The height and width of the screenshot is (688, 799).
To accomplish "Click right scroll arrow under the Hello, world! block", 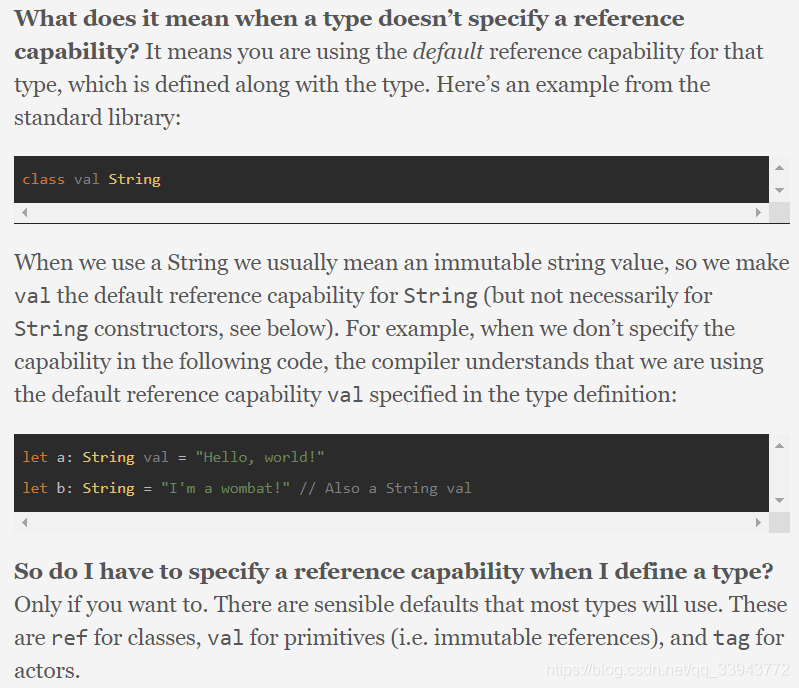I will coord(758,522).
